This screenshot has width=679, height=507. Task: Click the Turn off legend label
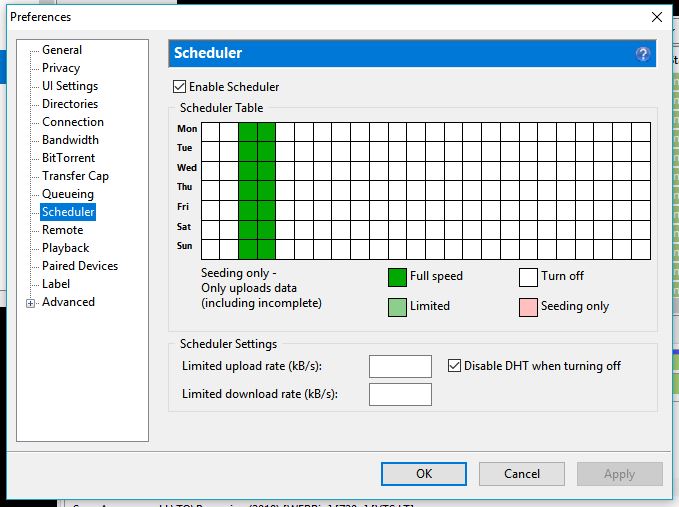[563, 276]
